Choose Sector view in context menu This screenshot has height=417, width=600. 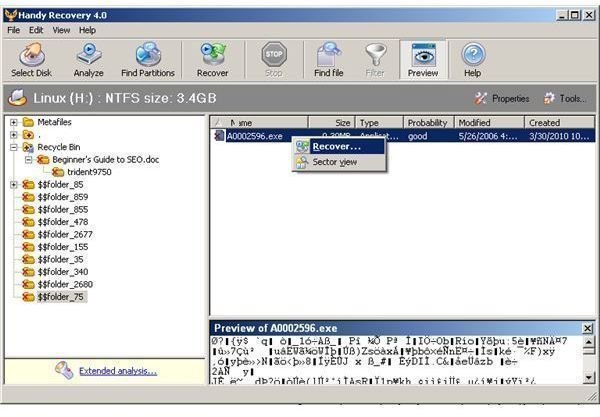(x=339, y=162)
